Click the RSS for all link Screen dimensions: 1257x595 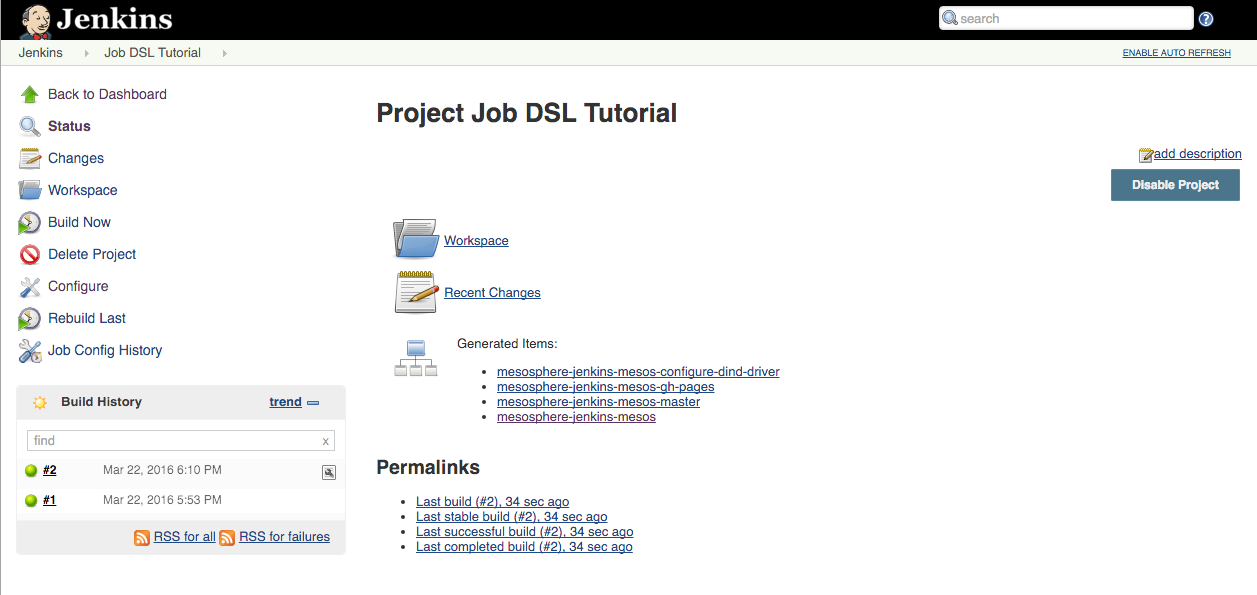tap(184, 537)
